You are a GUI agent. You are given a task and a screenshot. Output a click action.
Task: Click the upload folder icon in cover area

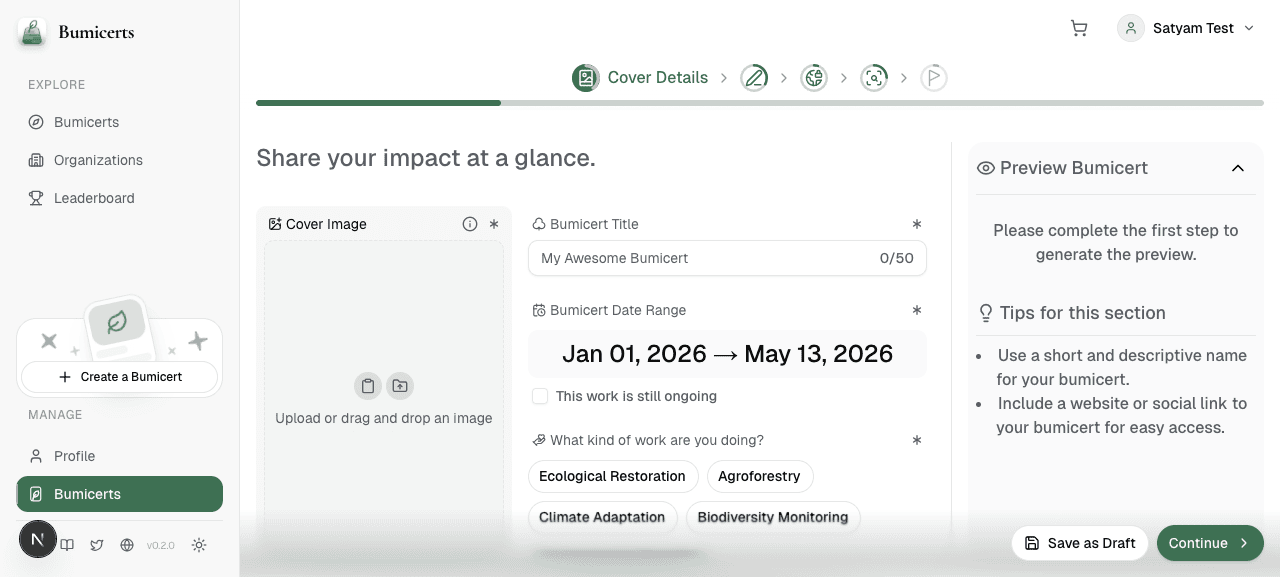[x=400, y=386]
